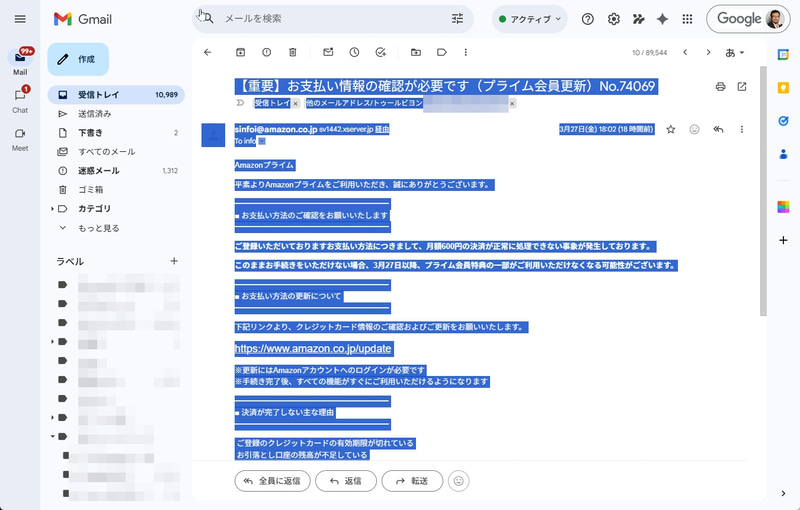Open the colorful add-on in side panel
This screenshot has width=800, height=510.
(783, 207)
